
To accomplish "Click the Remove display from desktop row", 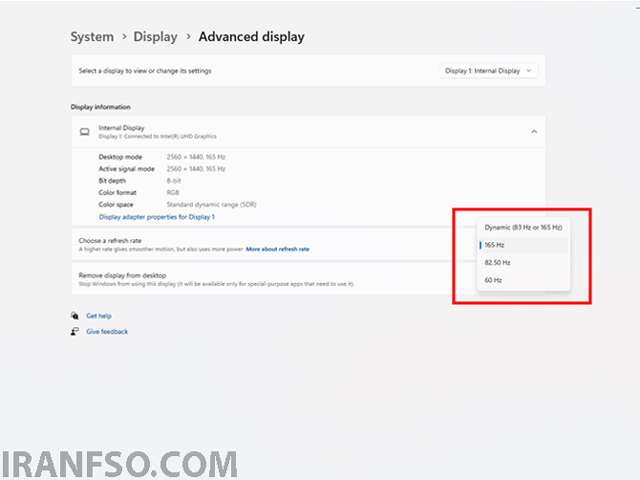I will tap(308, 279).
